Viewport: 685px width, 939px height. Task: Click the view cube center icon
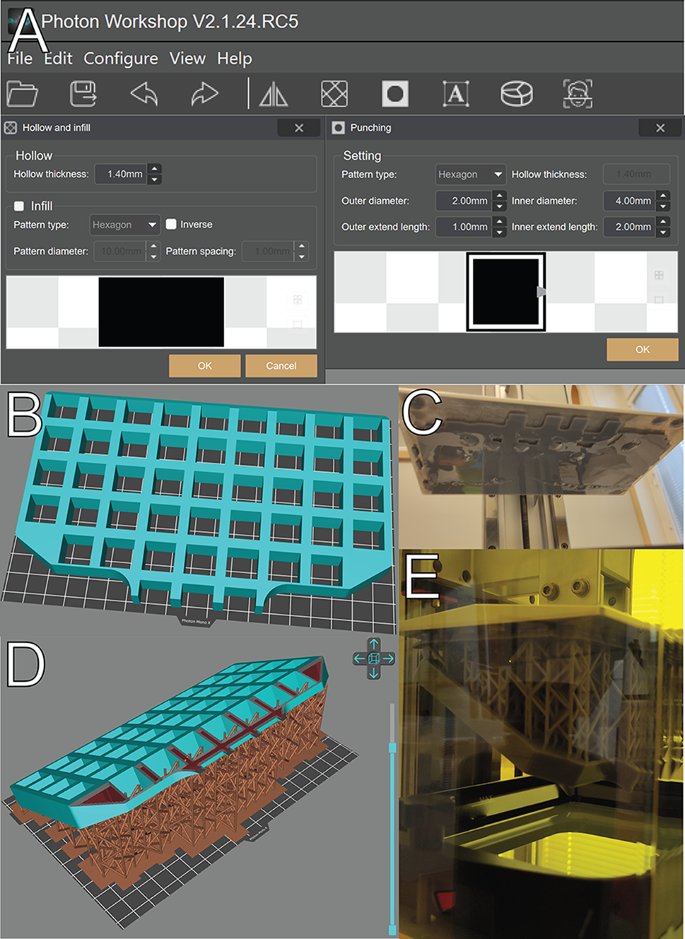(x=374, y=659)
